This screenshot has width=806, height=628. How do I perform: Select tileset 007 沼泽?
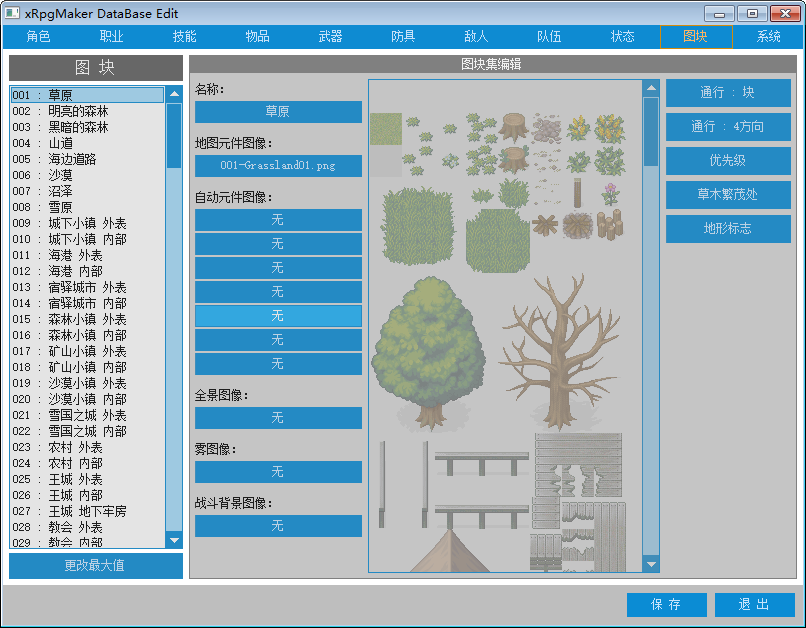(87, 191)
